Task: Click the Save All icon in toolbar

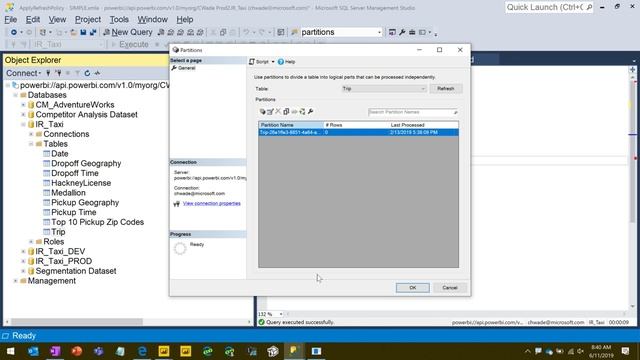Action: 93,32
